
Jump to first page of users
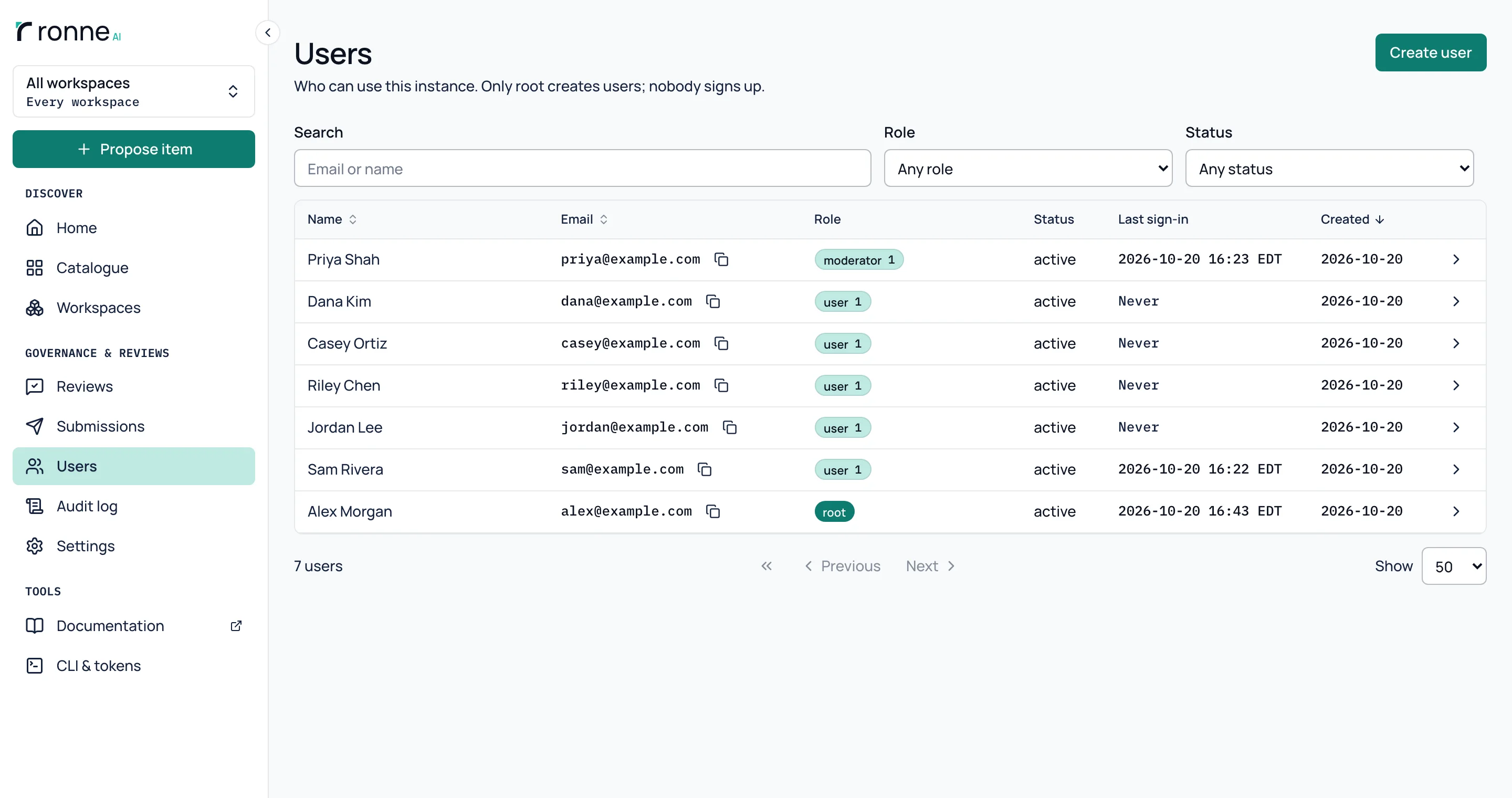766,566
